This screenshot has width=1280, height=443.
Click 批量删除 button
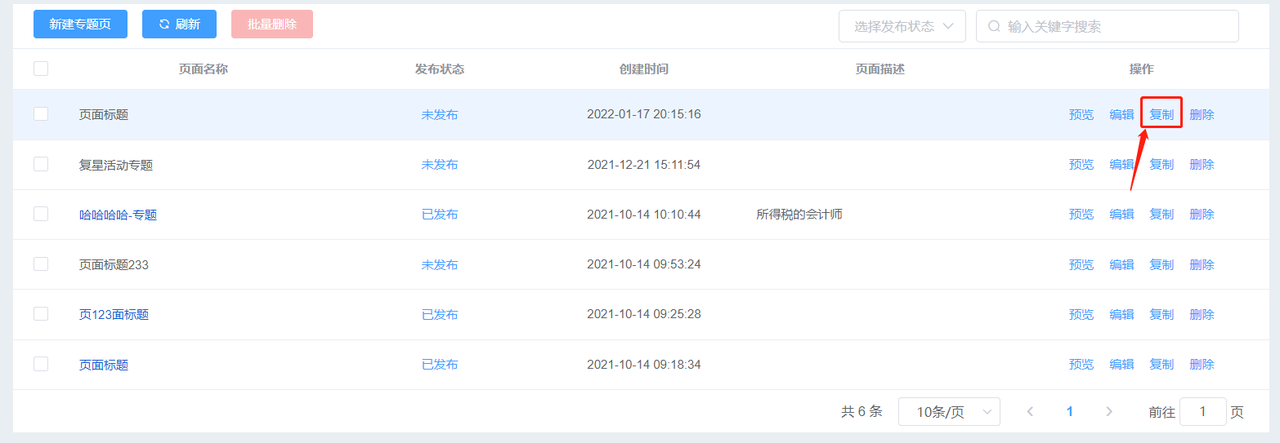coord(272,24)
